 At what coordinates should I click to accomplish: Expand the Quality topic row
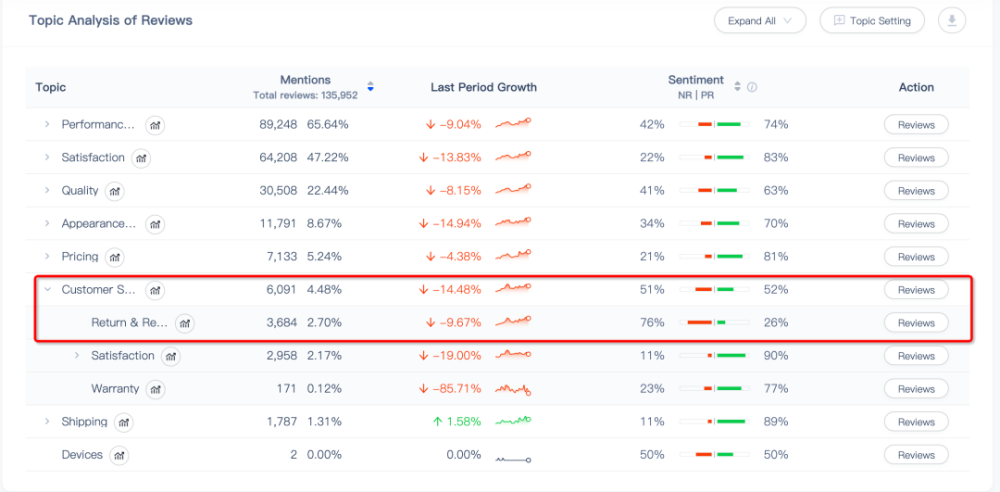(x=47, y=190)
